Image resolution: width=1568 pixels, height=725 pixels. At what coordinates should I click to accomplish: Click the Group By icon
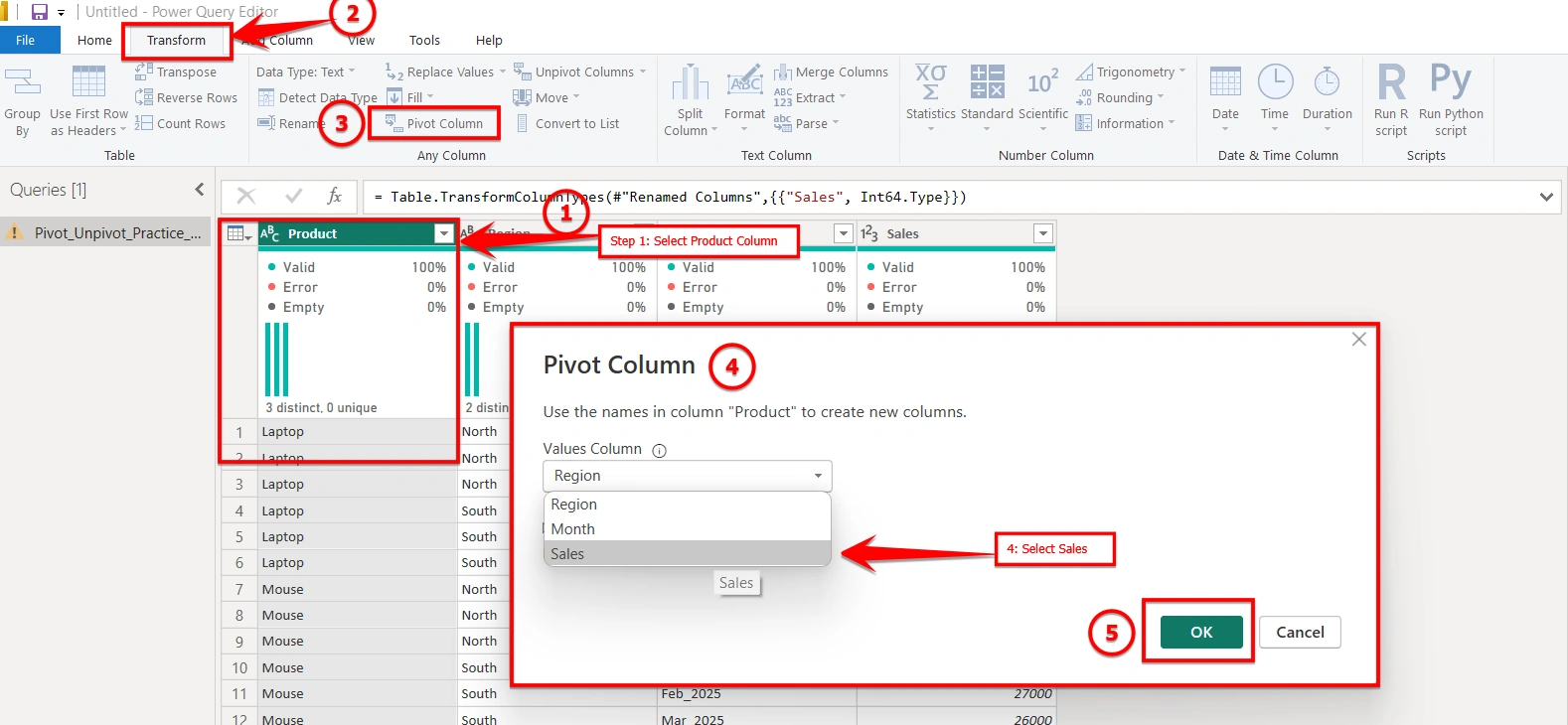point(22,82)
